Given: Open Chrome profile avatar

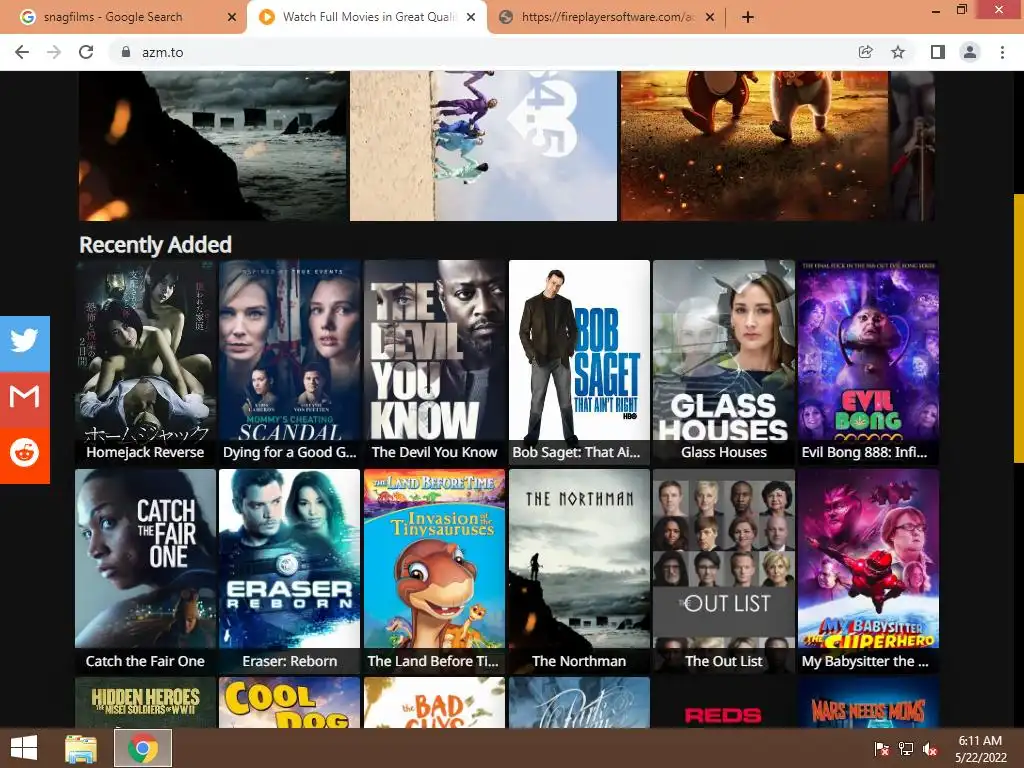Looking at the screenshot, I should pos(970,52).
